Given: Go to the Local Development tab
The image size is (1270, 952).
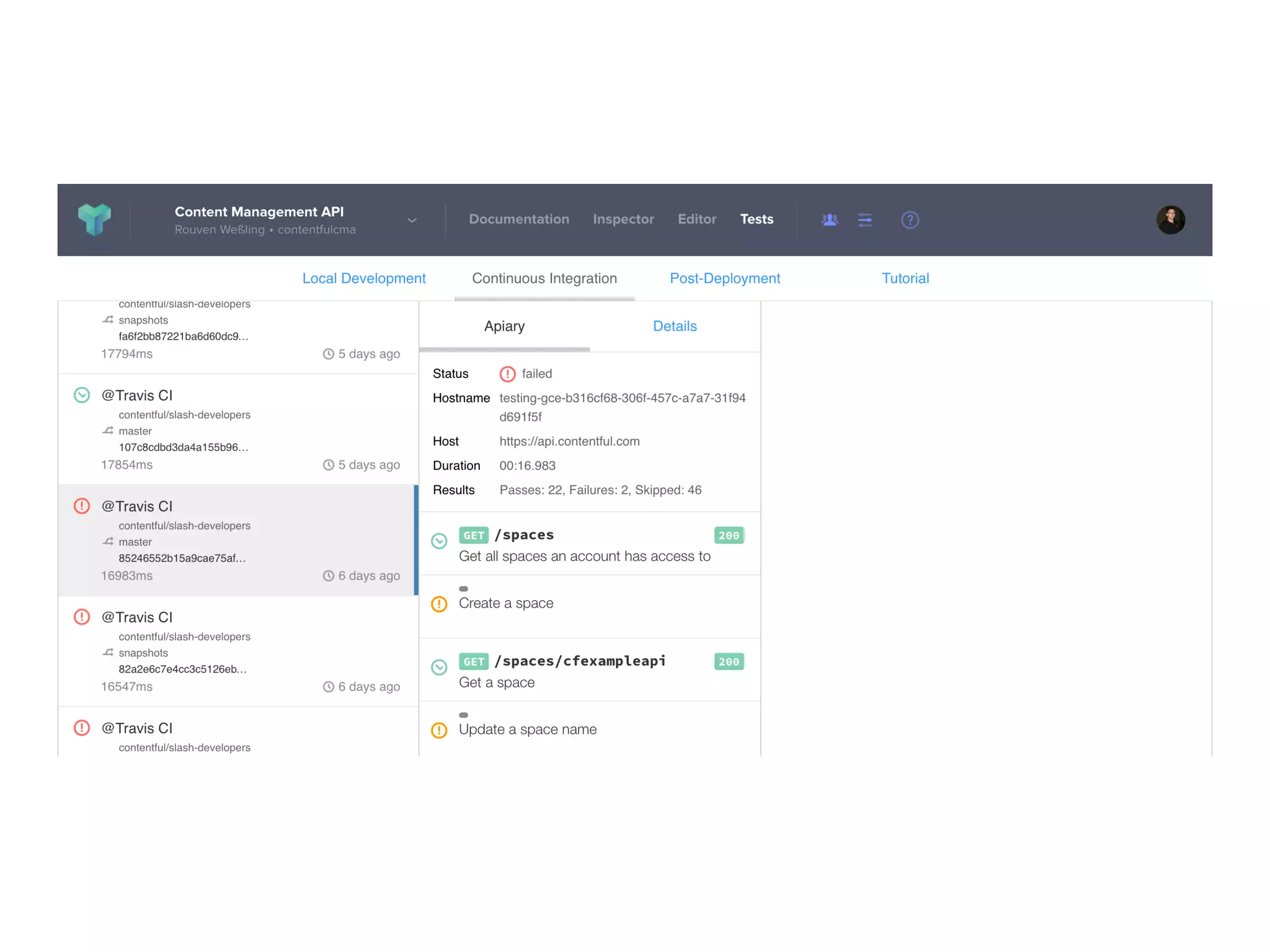Looking at the screenshot, I should coord(364,278).
